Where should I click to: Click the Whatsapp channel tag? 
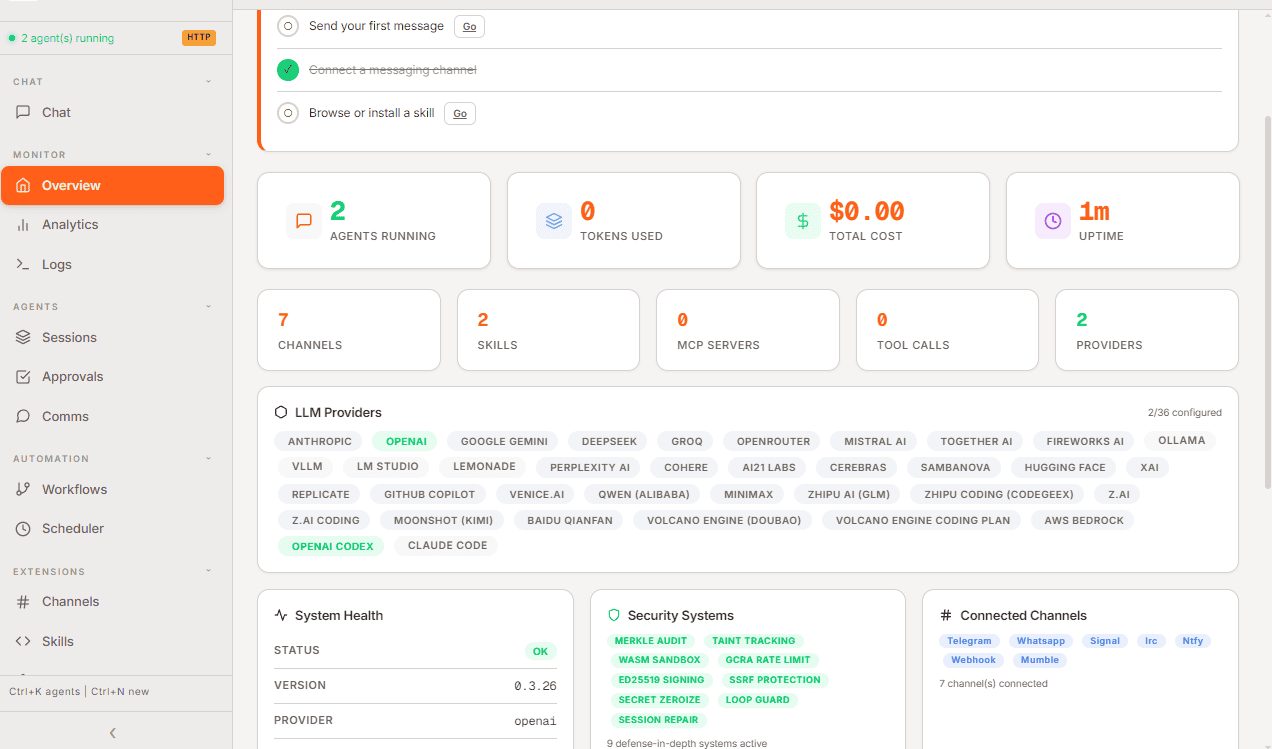click(x=1041, y=641)
